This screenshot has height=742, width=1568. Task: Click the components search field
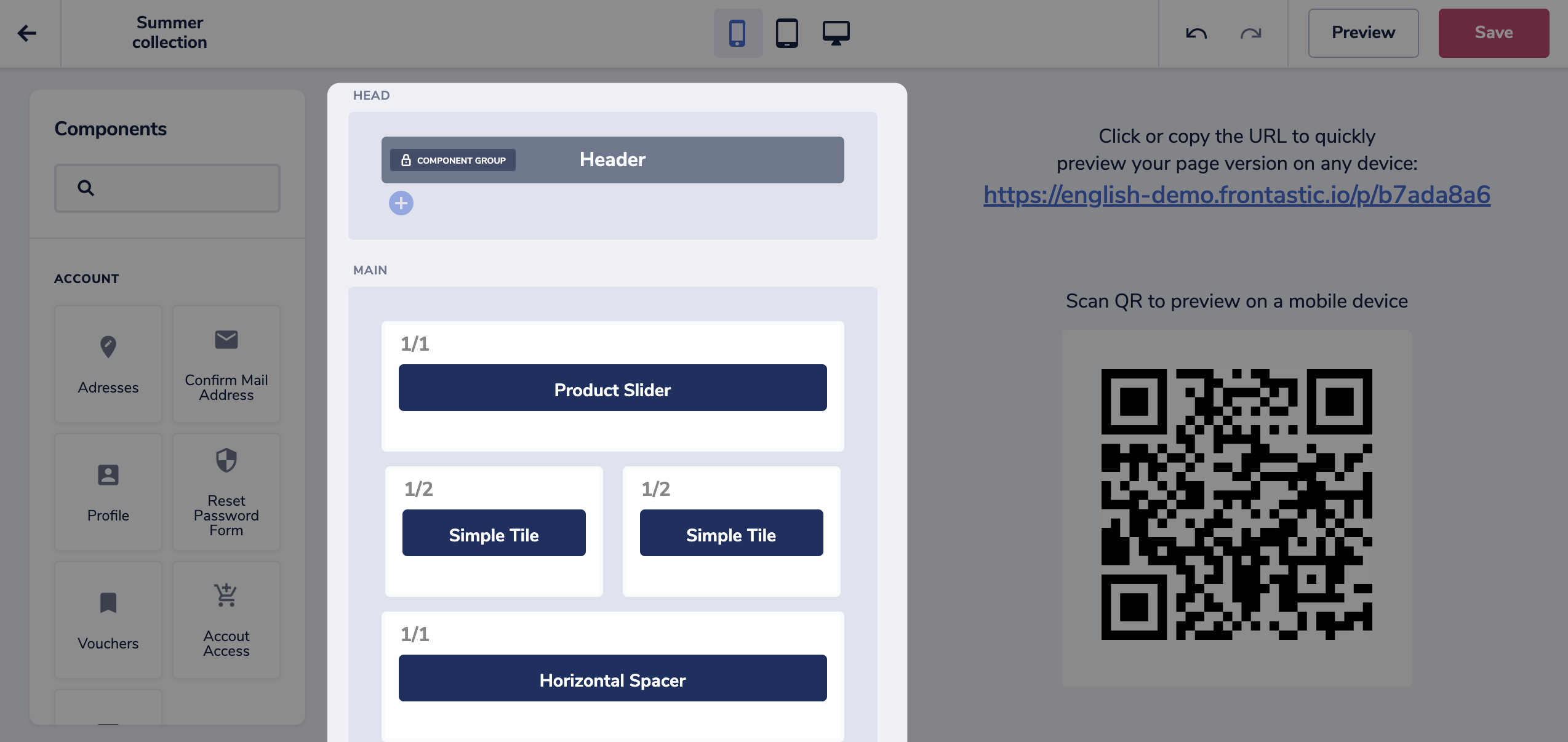[x=167, y=188]
